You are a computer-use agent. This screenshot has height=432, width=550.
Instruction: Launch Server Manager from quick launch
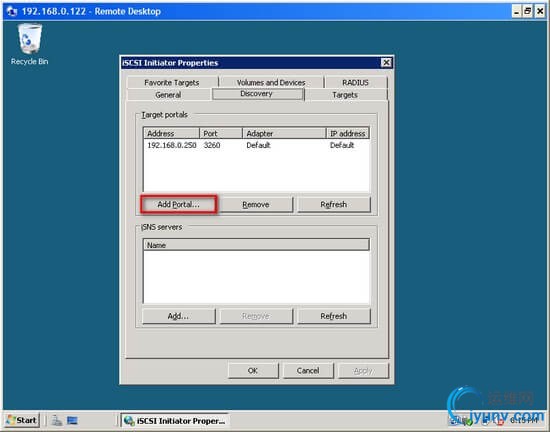[56, 420]
